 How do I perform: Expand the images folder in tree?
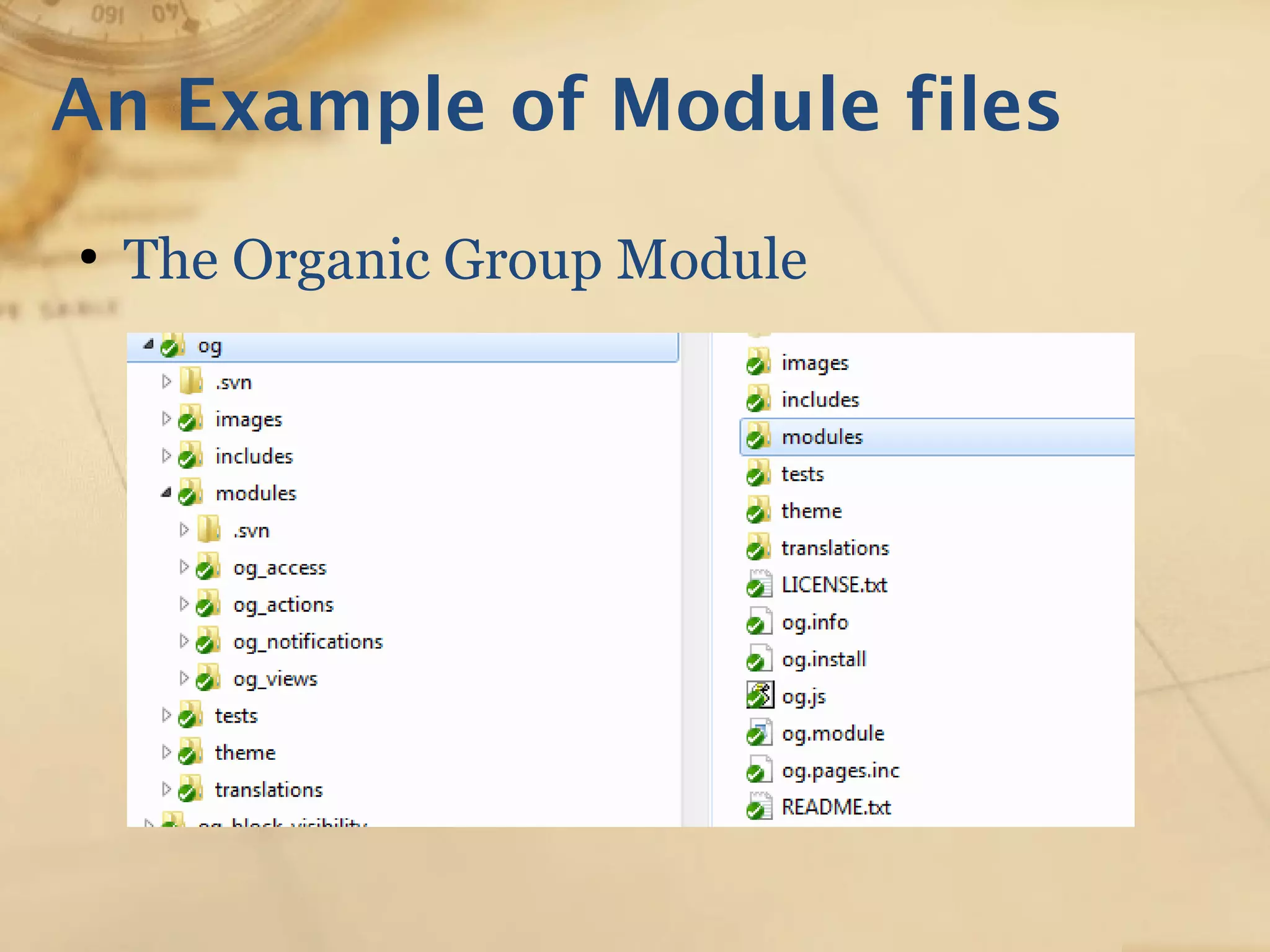click(x=166, y=418)
